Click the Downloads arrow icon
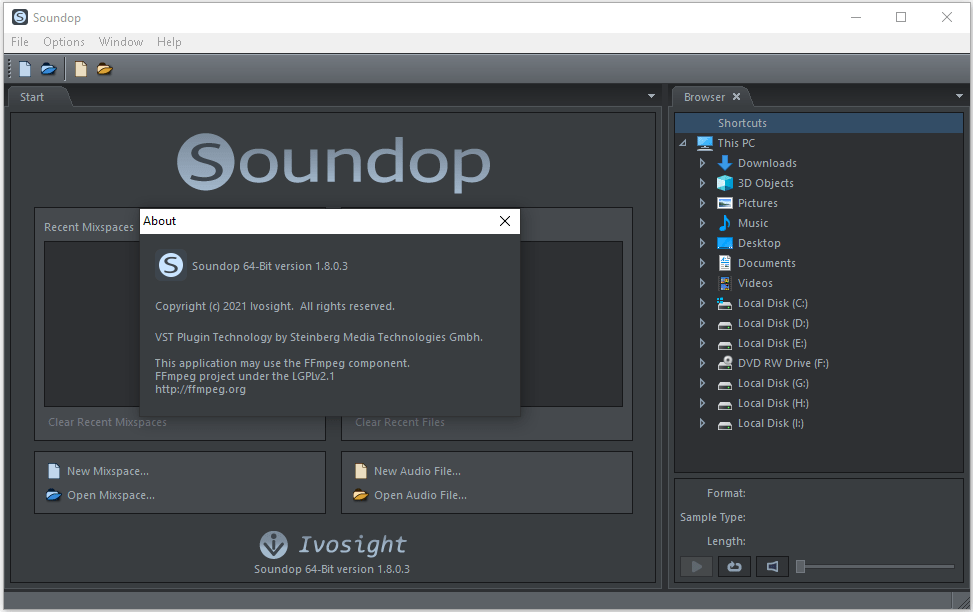The width and height of the screenshot is (973, 612). (725, 163)
